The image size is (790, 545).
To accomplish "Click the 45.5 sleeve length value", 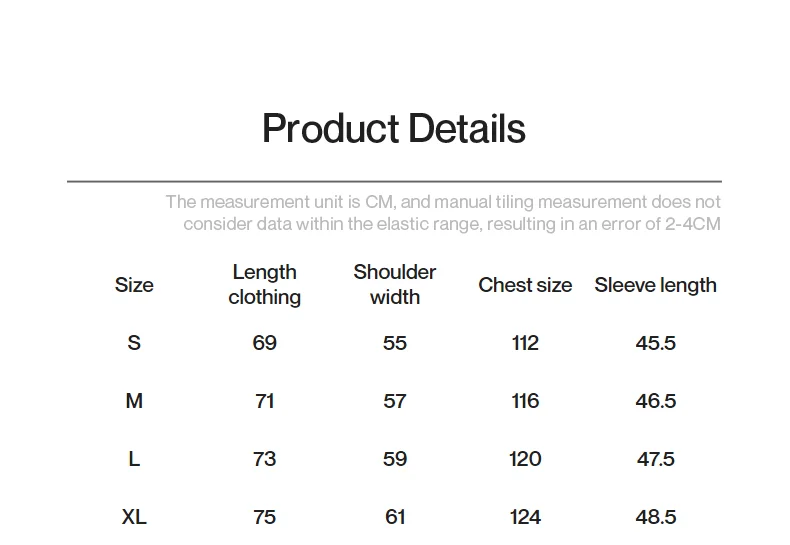I will pyautogui.click(x=655, y=343).
